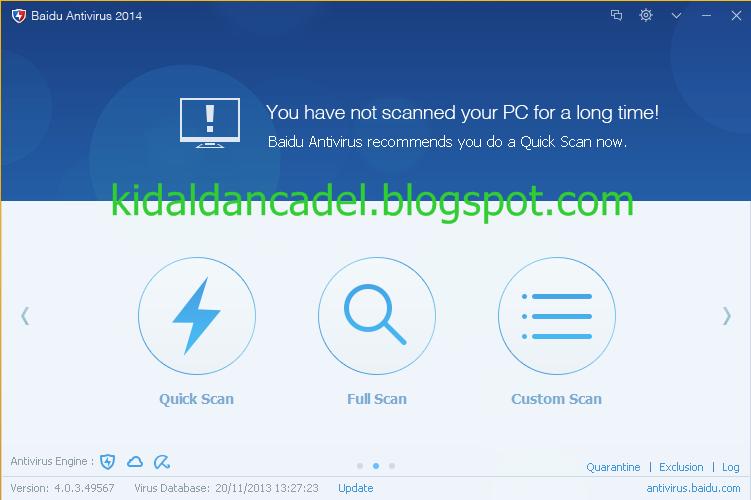The width and height of the screenshot is (751, 500).
Task: Select the first page indicator dot
Action: coord(360,466)
